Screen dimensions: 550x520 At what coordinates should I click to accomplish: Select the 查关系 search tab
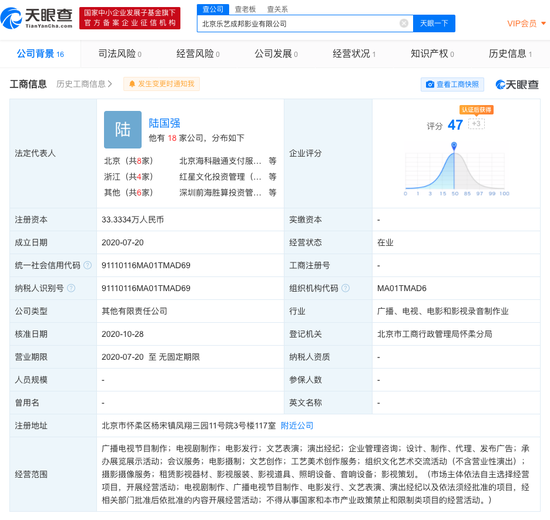point(277,9)
